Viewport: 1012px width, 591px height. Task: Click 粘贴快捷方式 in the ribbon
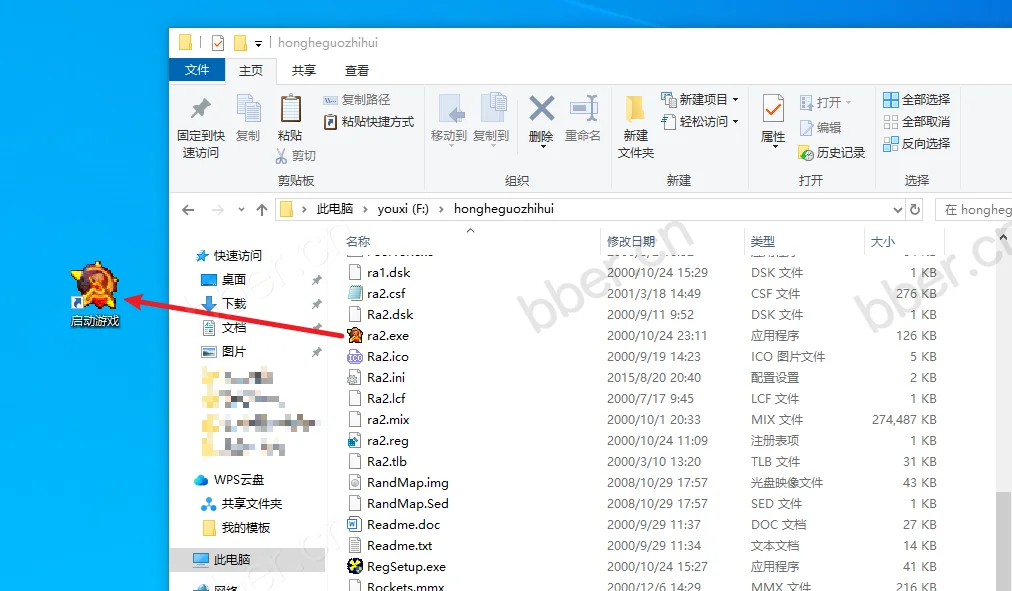click(x=369, y=122)
